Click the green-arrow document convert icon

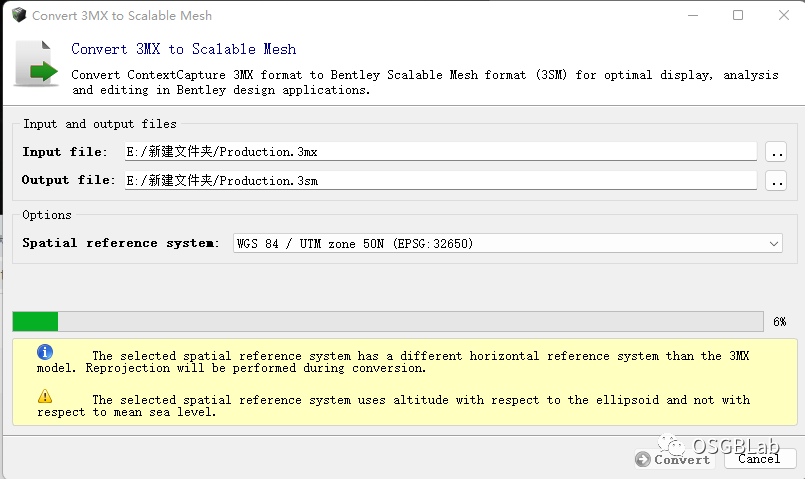37,65
